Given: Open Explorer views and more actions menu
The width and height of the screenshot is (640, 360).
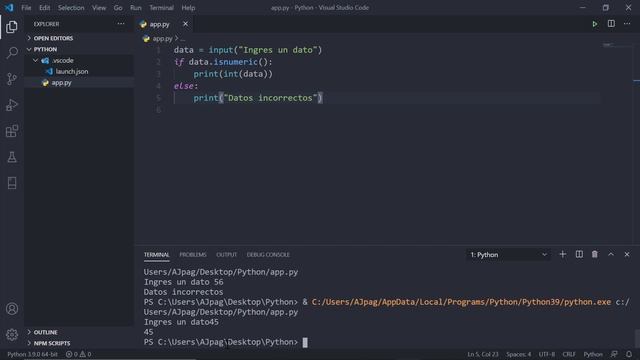Looking at the screenshot, I should pos(121,24).
